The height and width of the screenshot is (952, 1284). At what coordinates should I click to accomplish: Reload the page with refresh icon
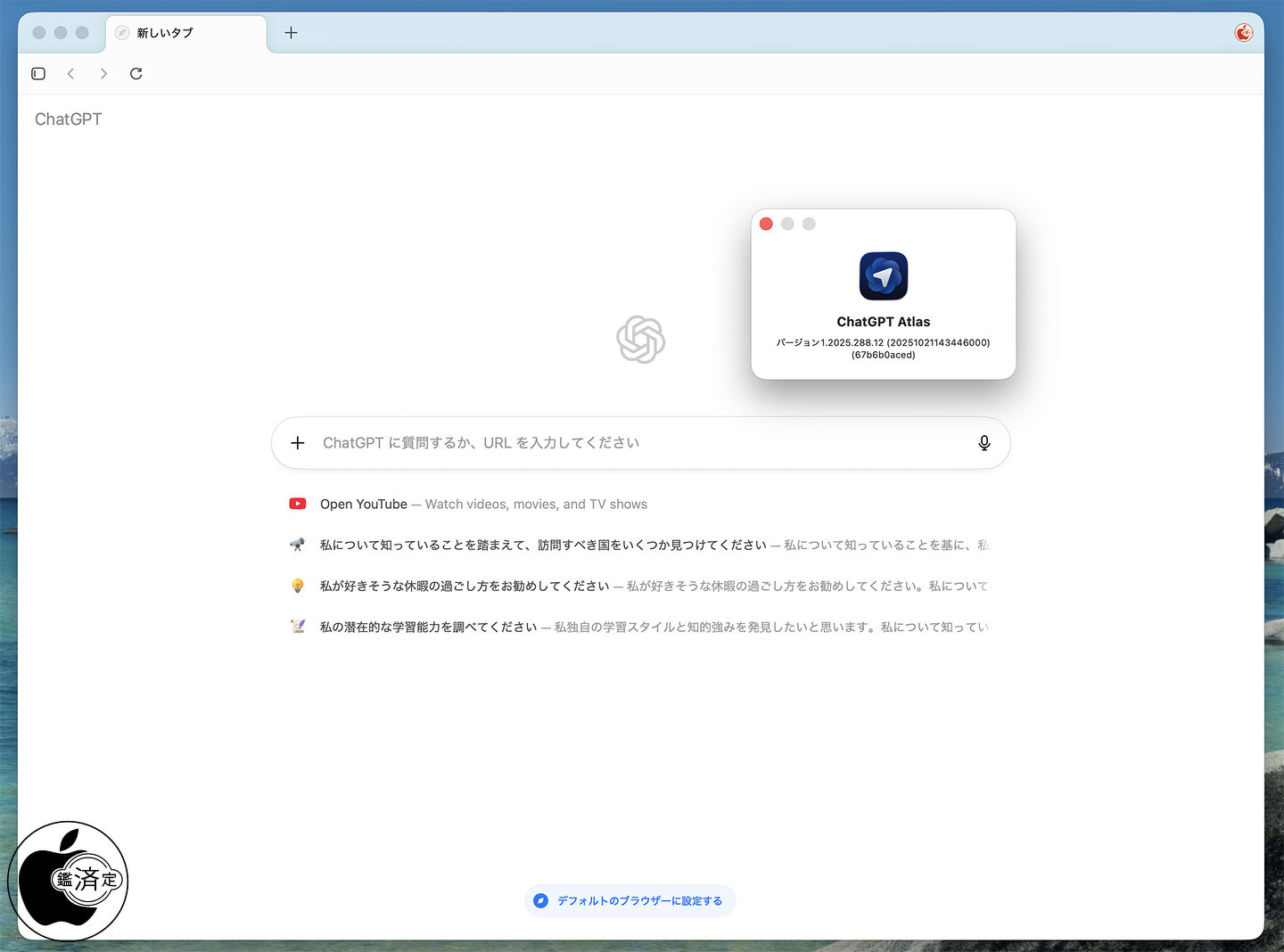click(136, 74)
